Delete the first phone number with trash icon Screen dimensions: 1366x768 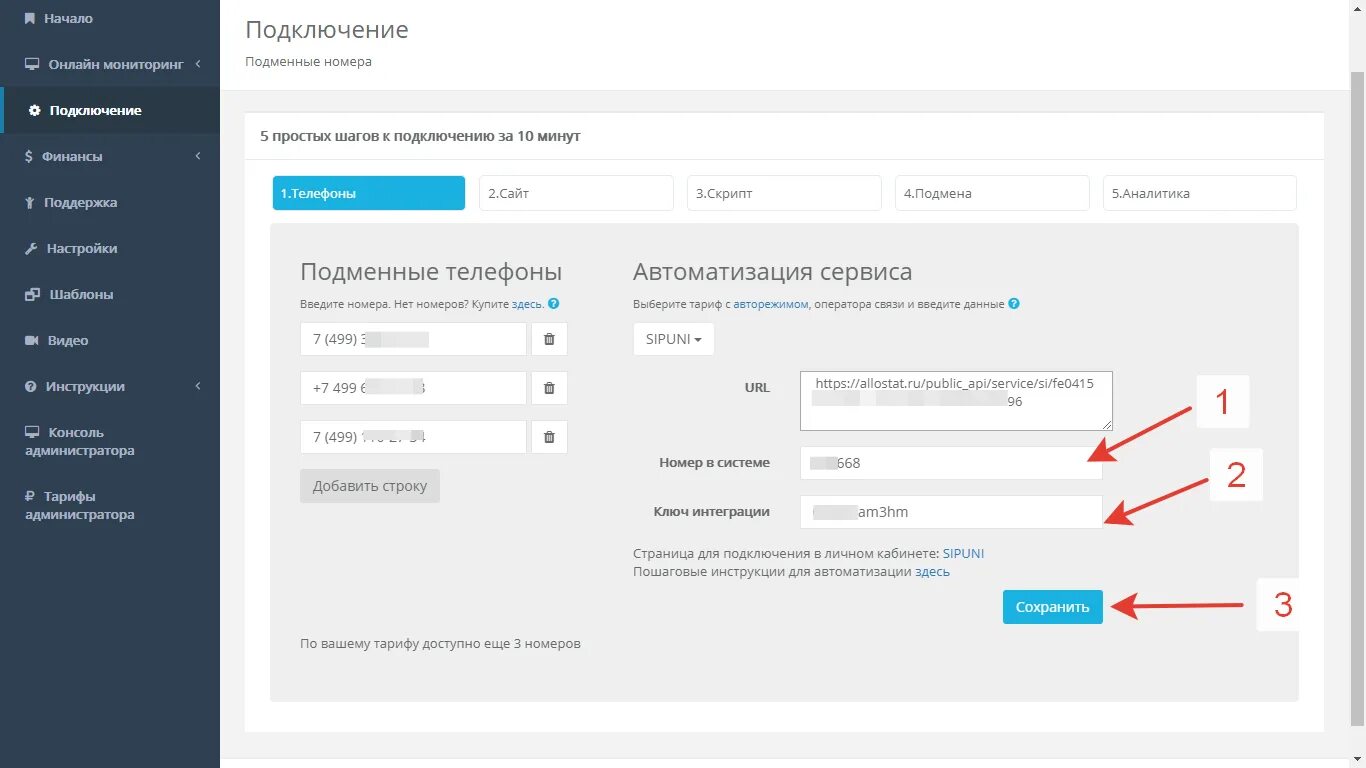point(549,339)
